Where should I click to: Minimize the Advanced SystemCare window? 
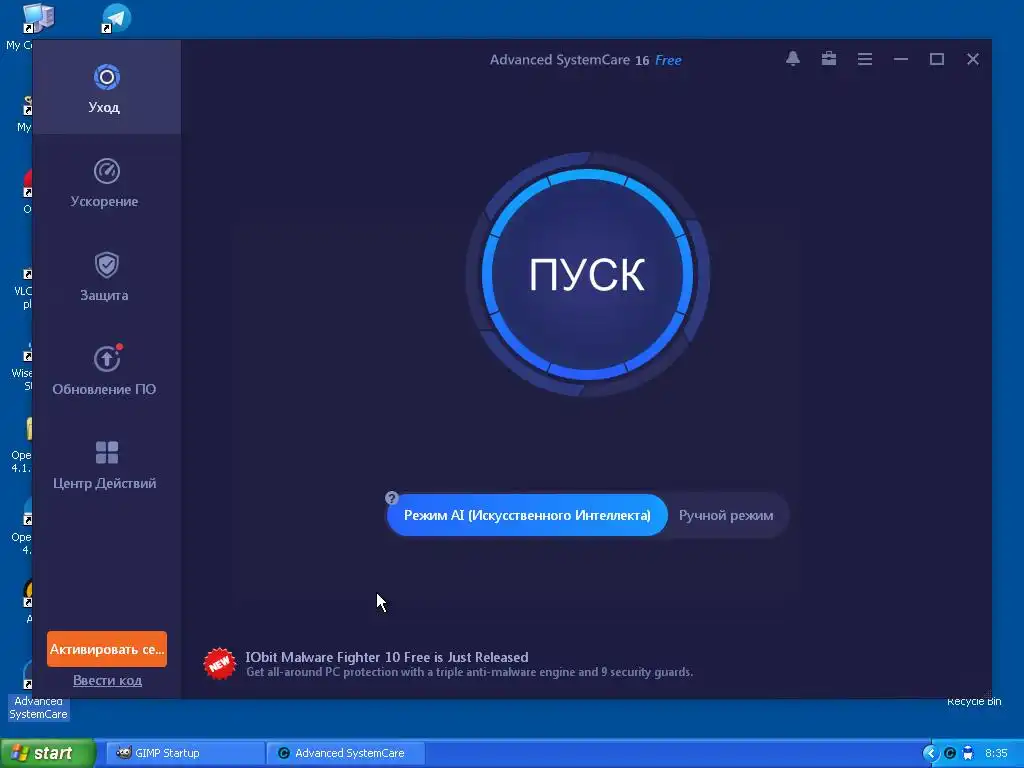click(901, 59)
